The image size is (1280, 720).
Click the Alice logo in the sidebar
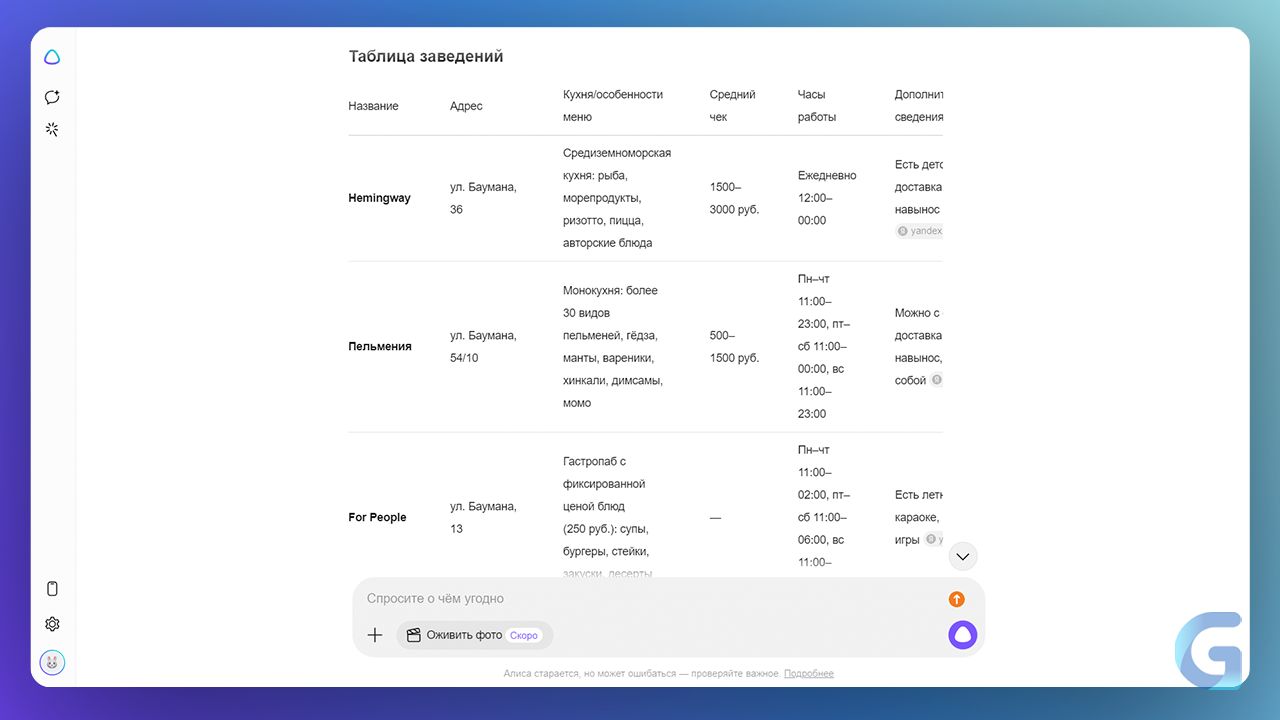tap(52, 58)
